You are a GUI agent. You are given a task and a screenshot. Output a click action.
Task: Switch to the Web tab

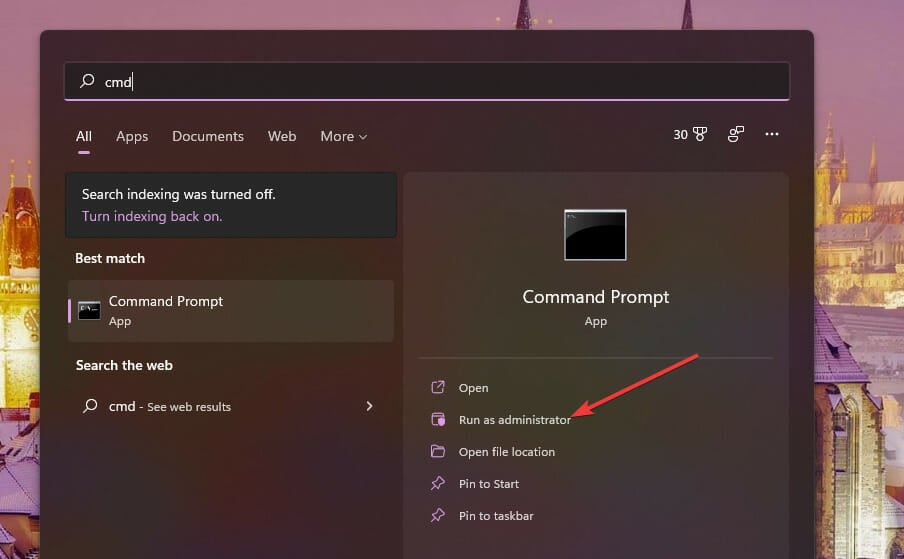[x=282, y=137]
